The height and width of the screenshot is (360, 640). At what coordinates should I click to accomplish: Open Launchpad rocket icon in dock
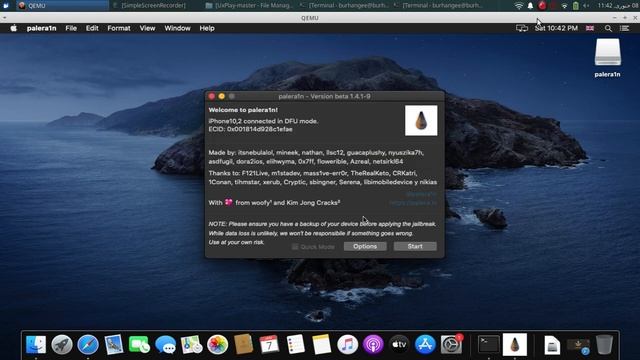(x=62, y=344)
